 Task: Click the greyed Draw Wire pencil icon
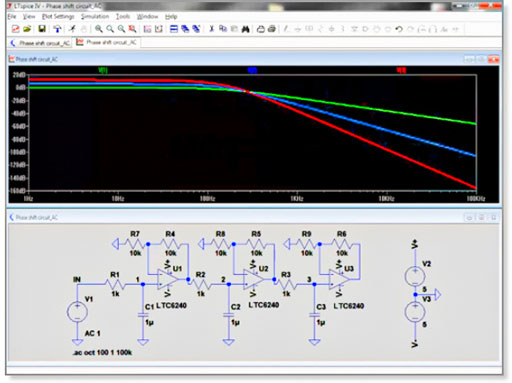click(286, 29)
